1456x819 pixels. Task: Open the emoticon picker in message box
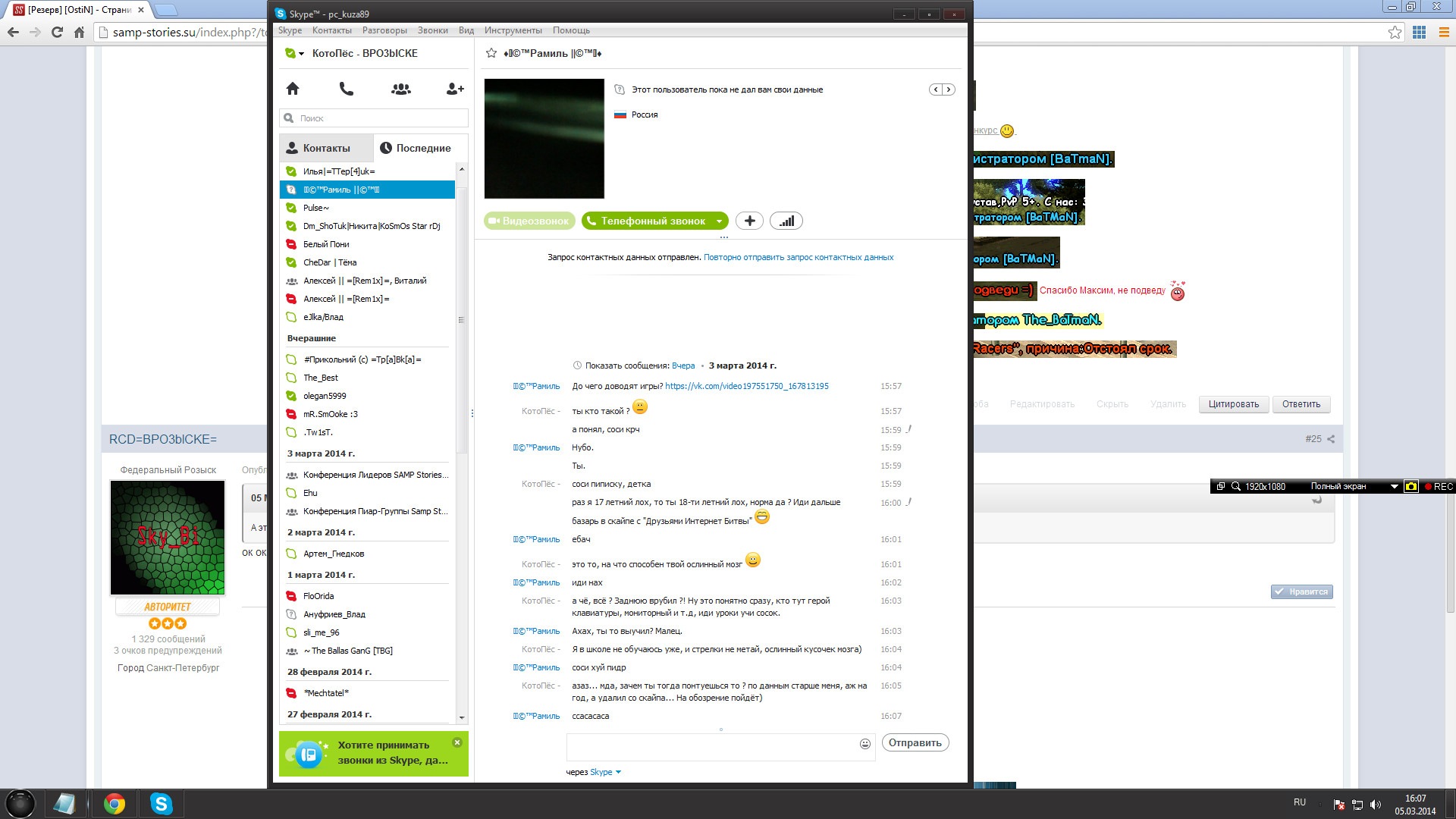point(864,744)
